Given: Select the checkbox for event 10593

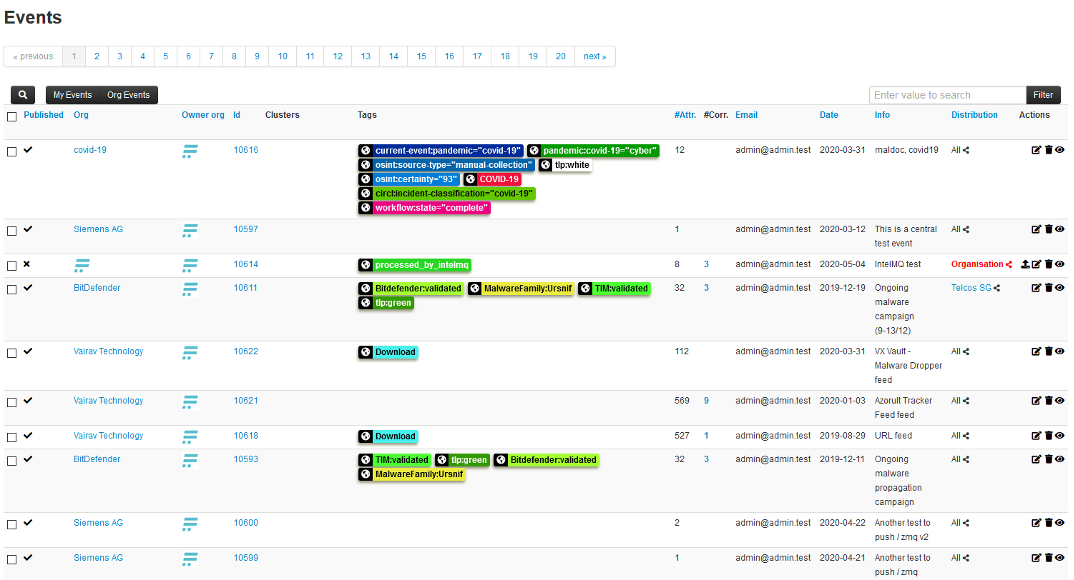Looking at the screenshot, I should (x=12, y=460).
